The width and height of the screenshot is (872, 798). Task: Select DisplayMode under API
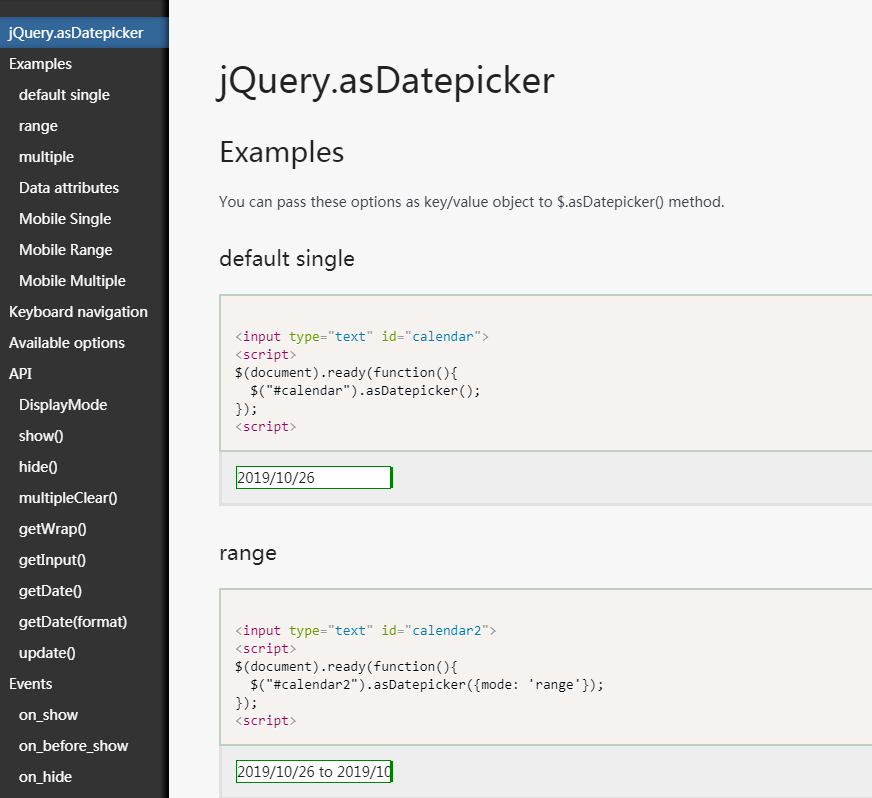[63, 405]
